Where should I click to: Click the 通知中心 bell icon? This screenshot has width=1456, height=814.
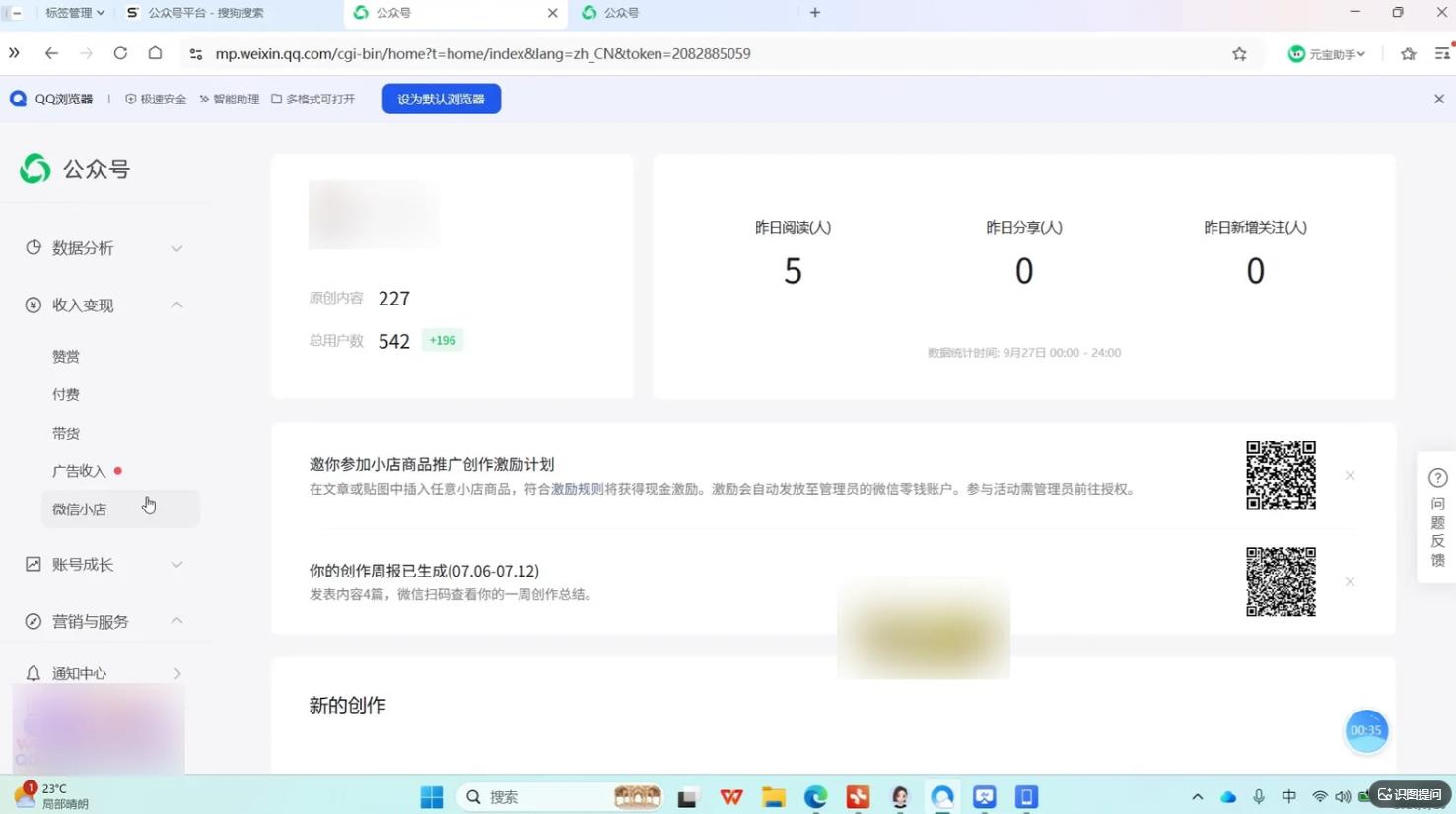(34, 673)
